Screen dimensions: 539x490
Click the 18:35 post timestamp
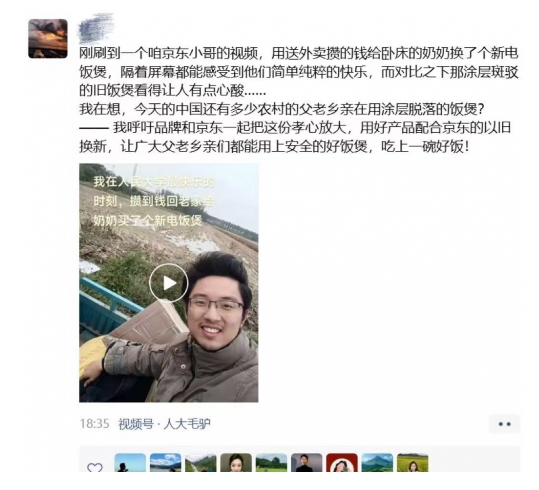95,424
